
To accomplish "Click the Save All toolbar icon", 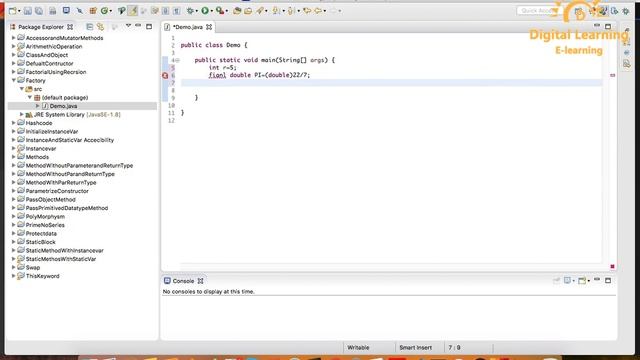I will point(39,11).
